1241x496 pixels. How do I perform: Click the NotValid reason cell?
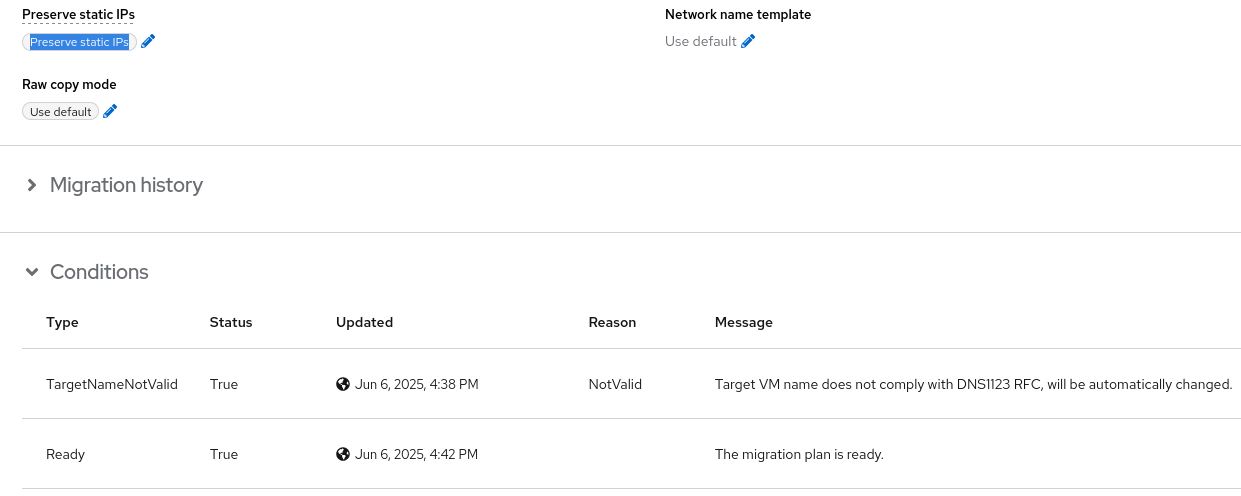point(615,384)
